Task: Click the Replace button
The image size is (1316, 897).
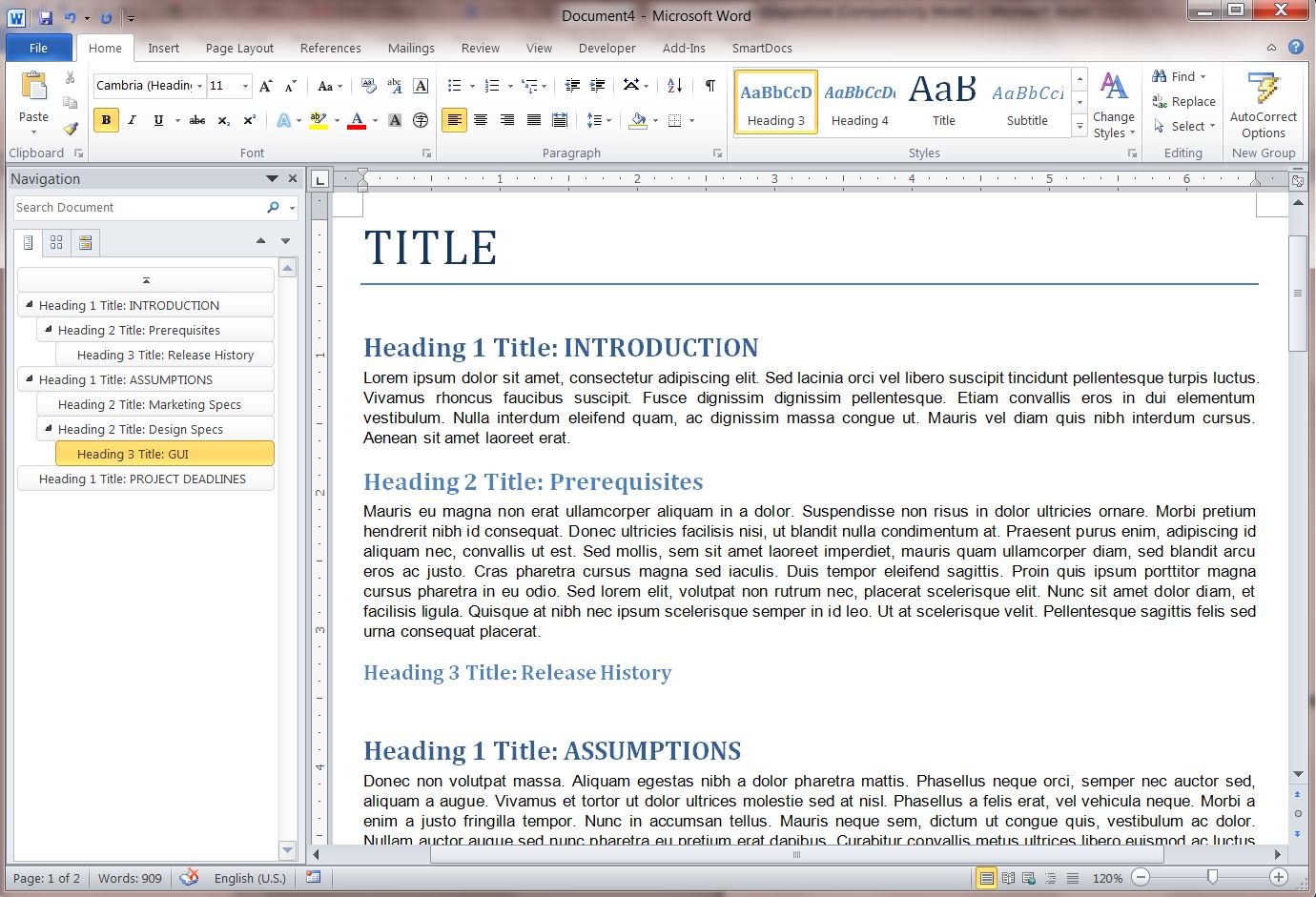Action: 1183,101
